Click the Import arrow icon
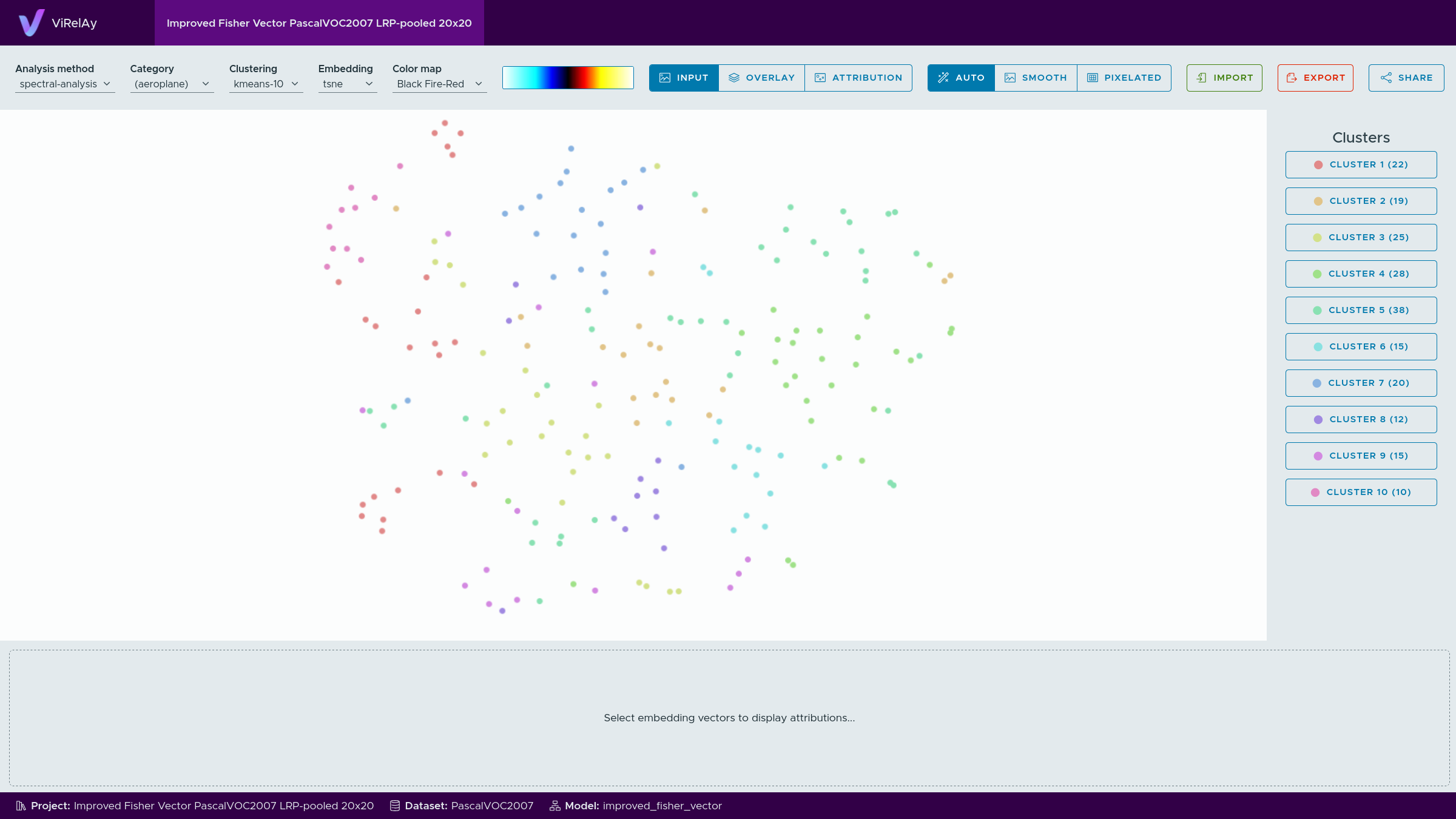 pos(1202,78)
